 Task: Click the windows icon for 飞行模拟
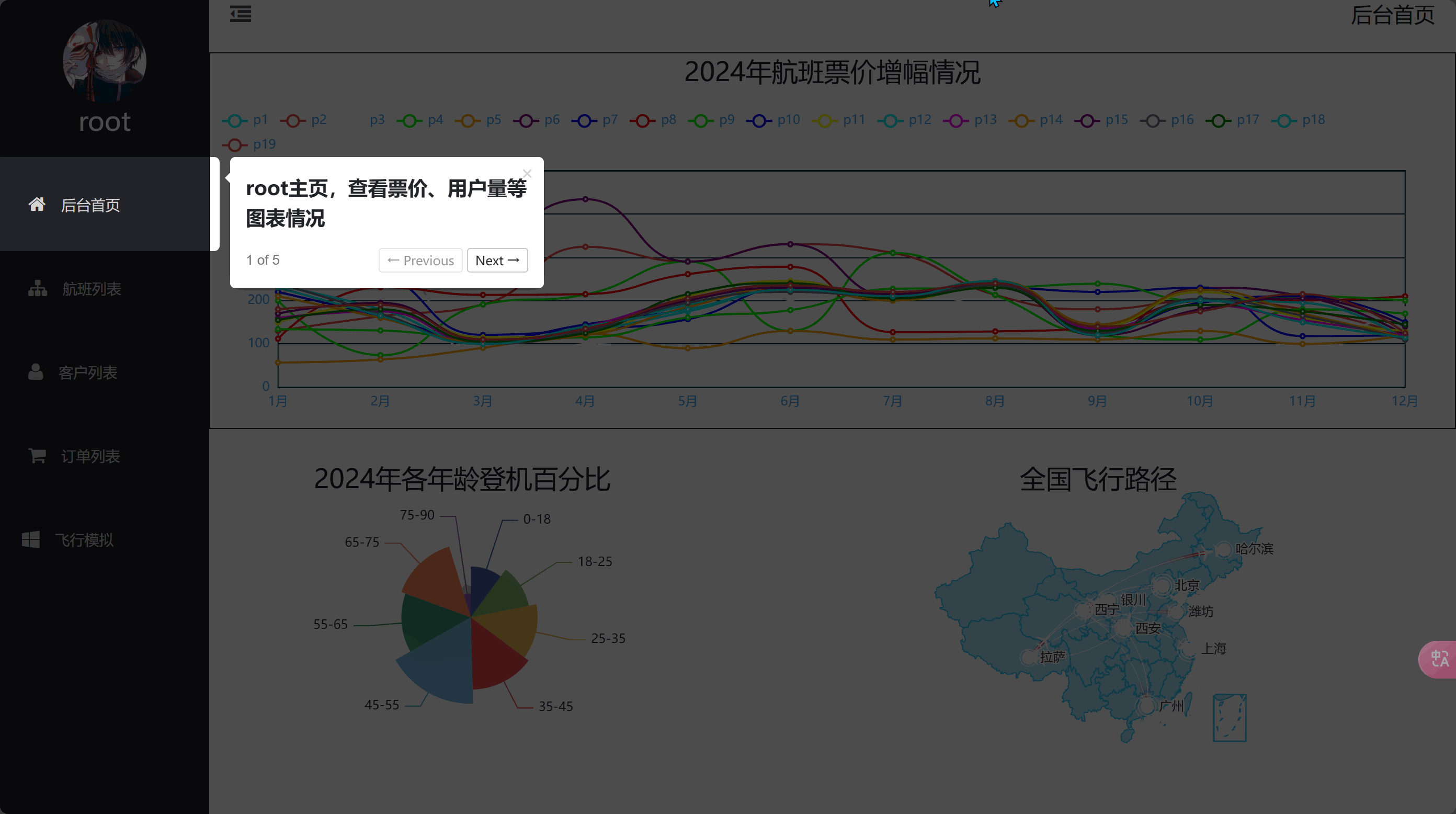tap(30, 539)
